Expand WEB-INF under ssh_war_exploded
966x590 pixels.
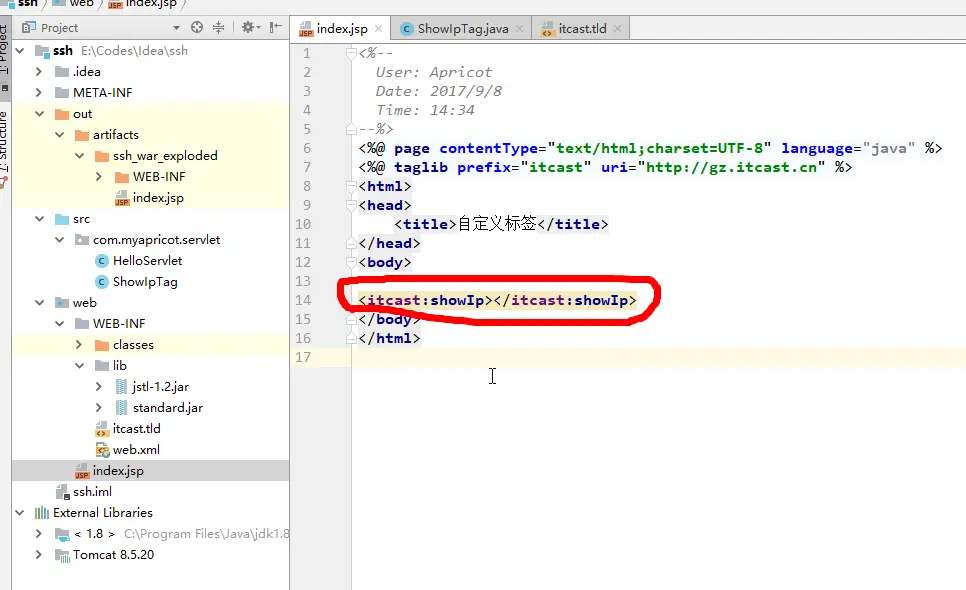[x=99, y=177]
